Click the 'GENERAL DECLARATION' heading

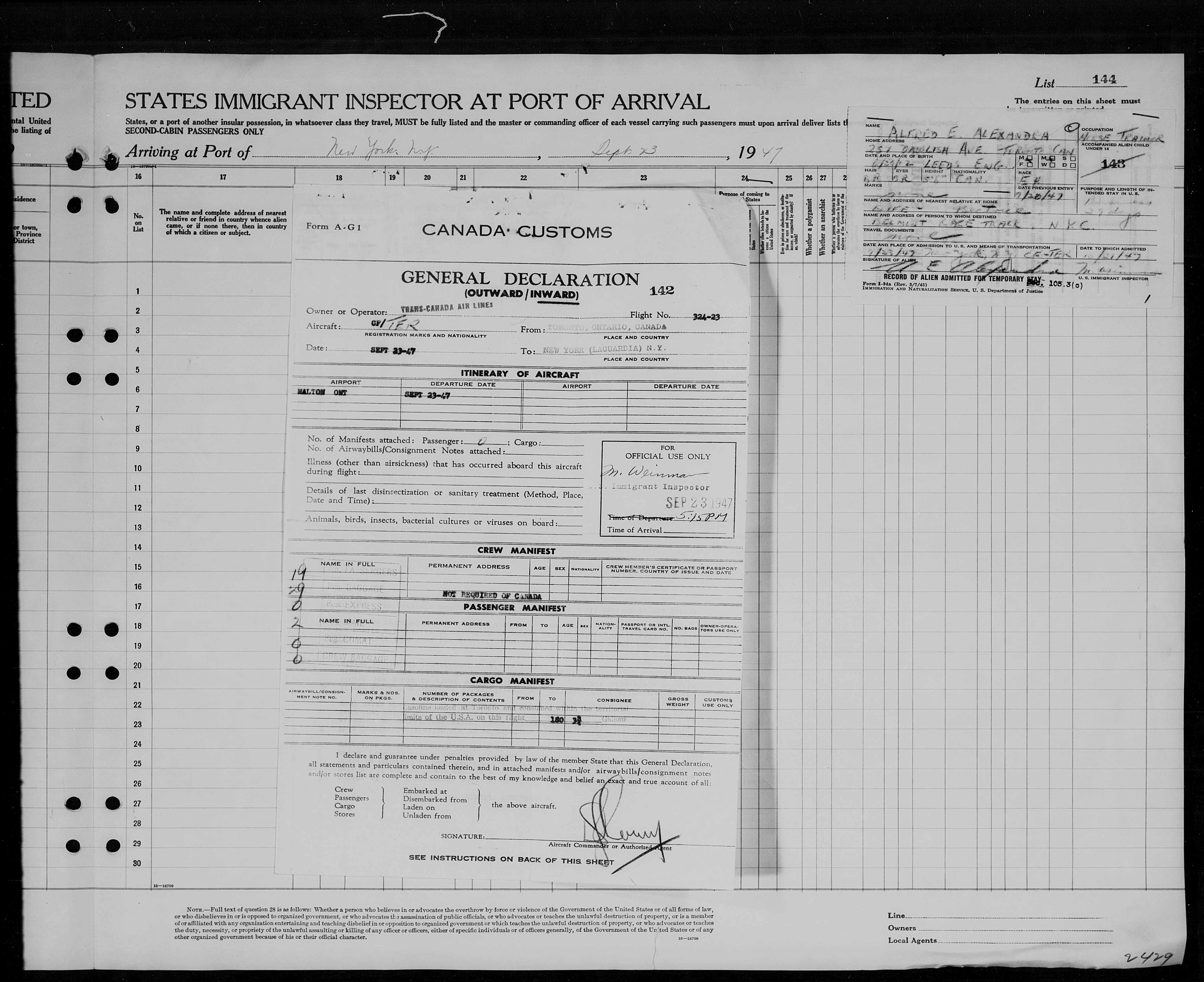520,278
